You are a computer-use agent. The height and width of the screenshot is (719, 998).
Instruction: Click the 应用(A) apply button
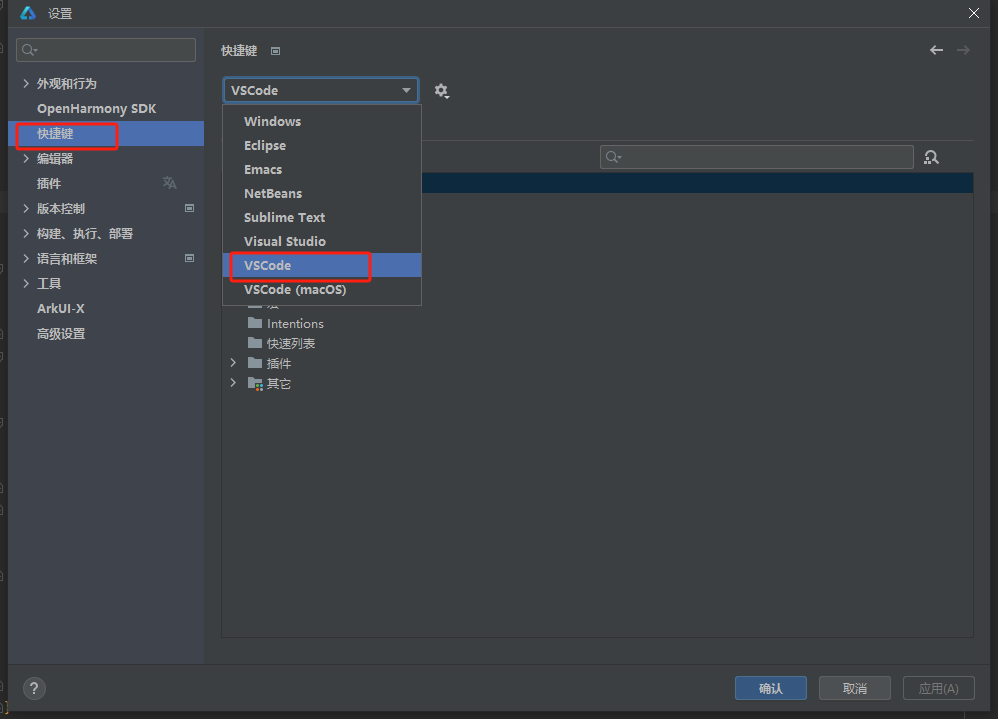pyautogui.click(x=939, y=688)
